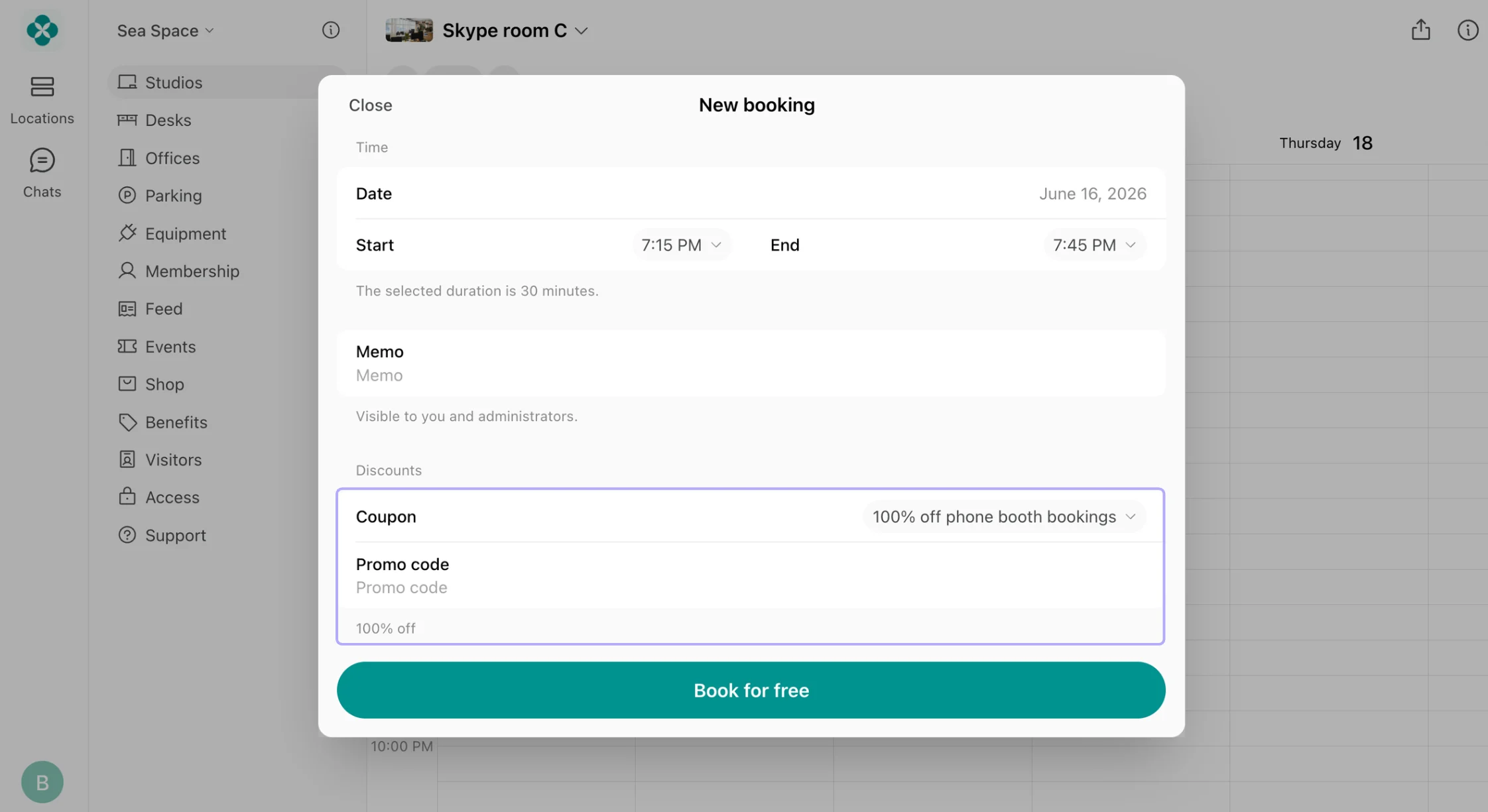Image resolution: width=1488 pixels, height=812 pixels.
Task: Click the Access lock icon
Action: 127,497
